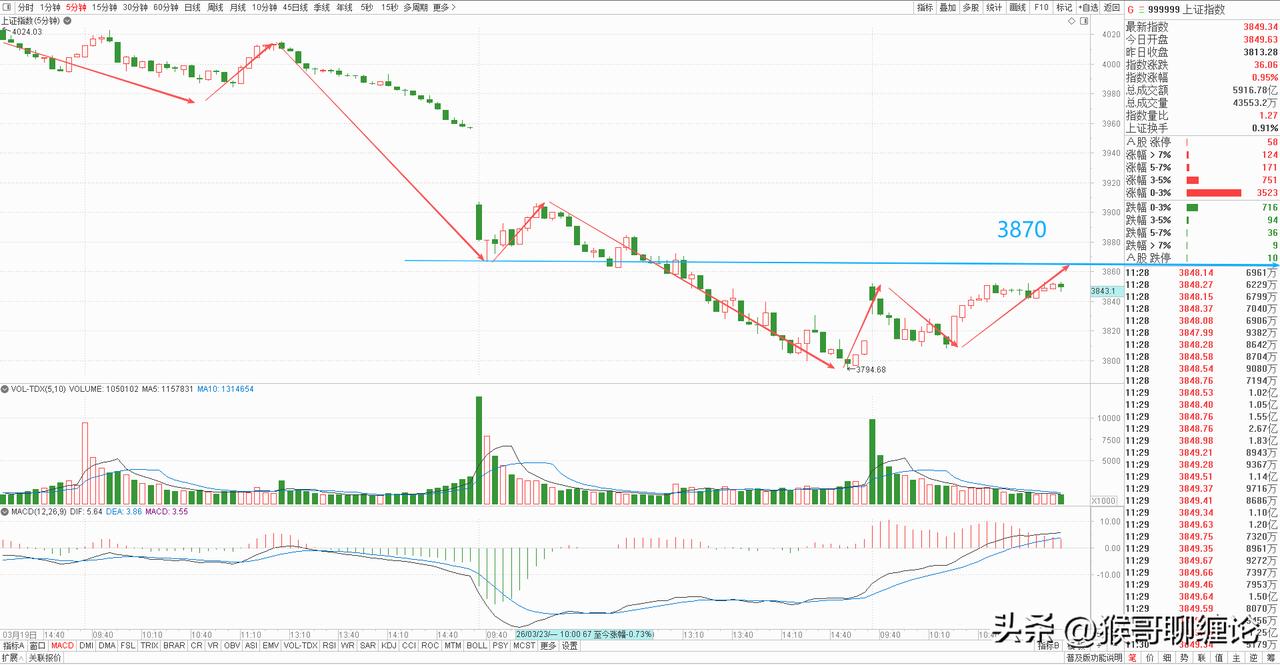Switch to the 分时 period tab
The image size is (1280, 665).
pyautogui.click(x=25, y=7)
